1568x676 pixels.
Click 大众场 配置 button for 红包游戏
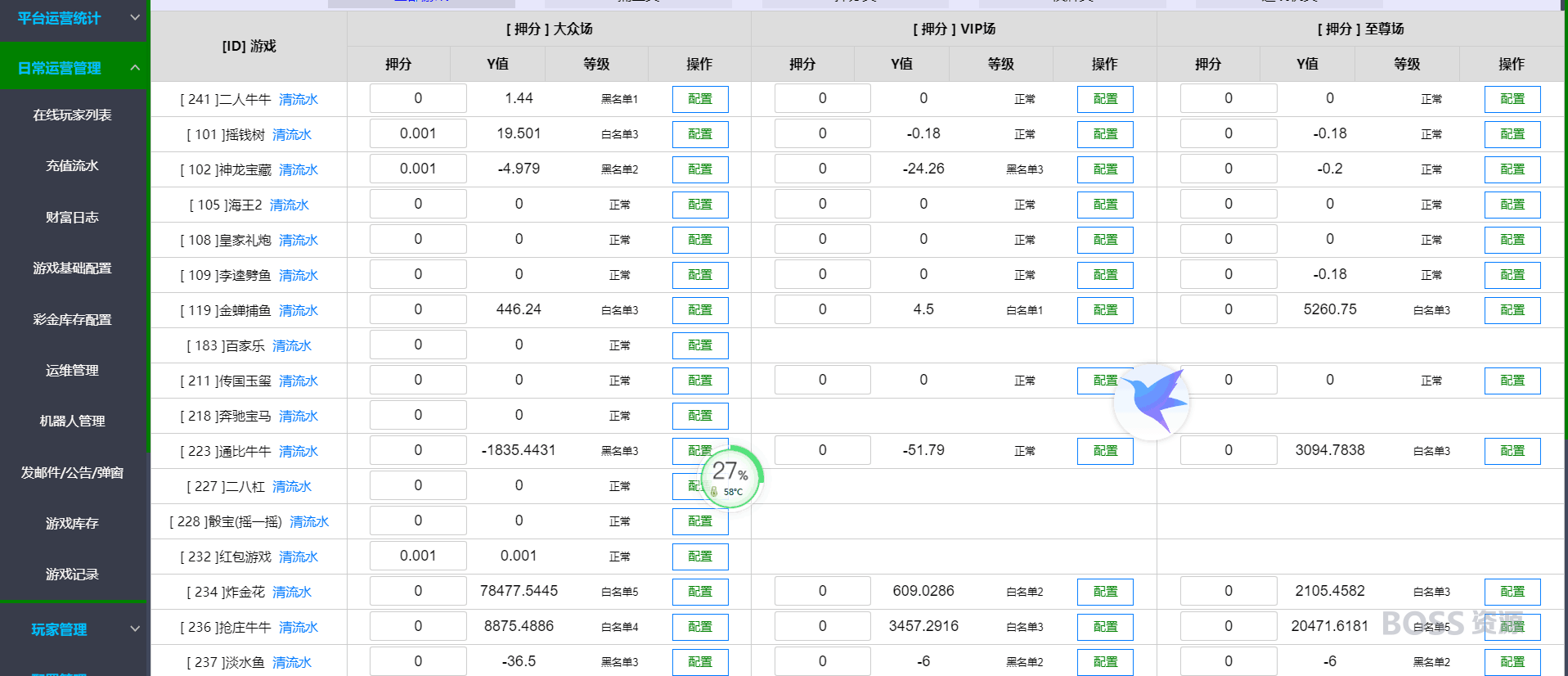click(x=700, y=557)
